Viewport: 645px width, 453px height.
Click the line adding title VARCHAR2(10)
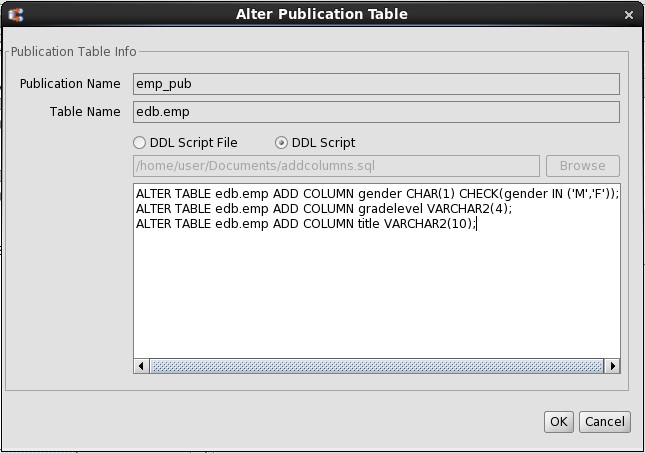306,224
